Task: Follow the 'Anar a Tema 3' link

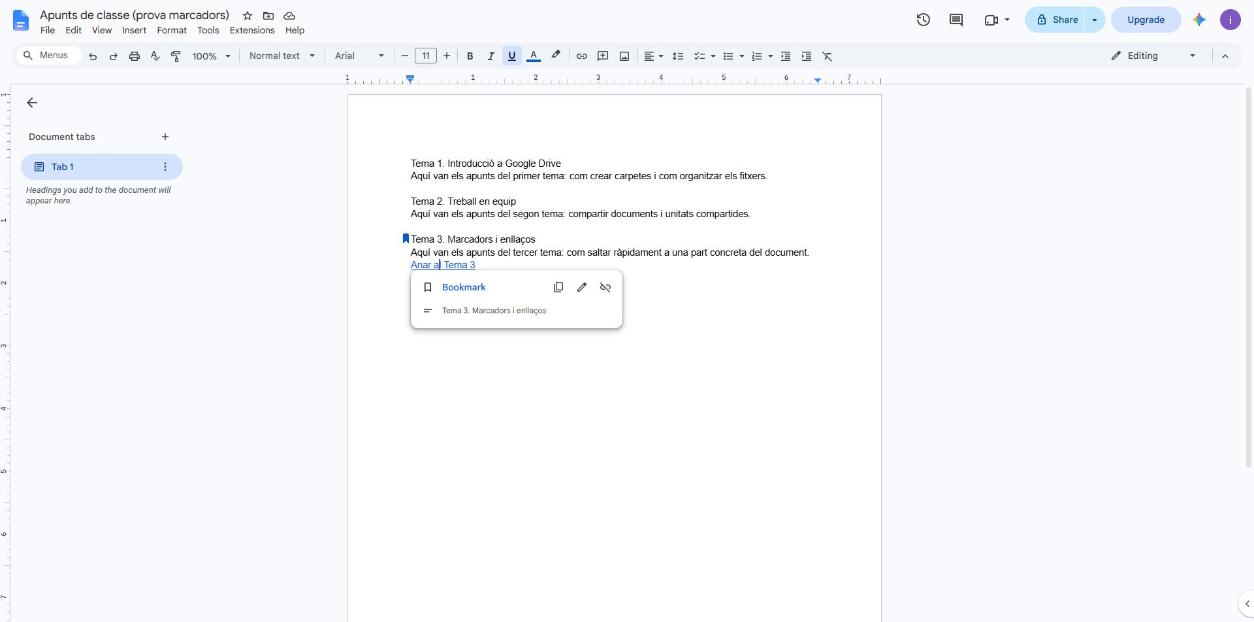Action: pyautogui.click(x=443, y=265)
